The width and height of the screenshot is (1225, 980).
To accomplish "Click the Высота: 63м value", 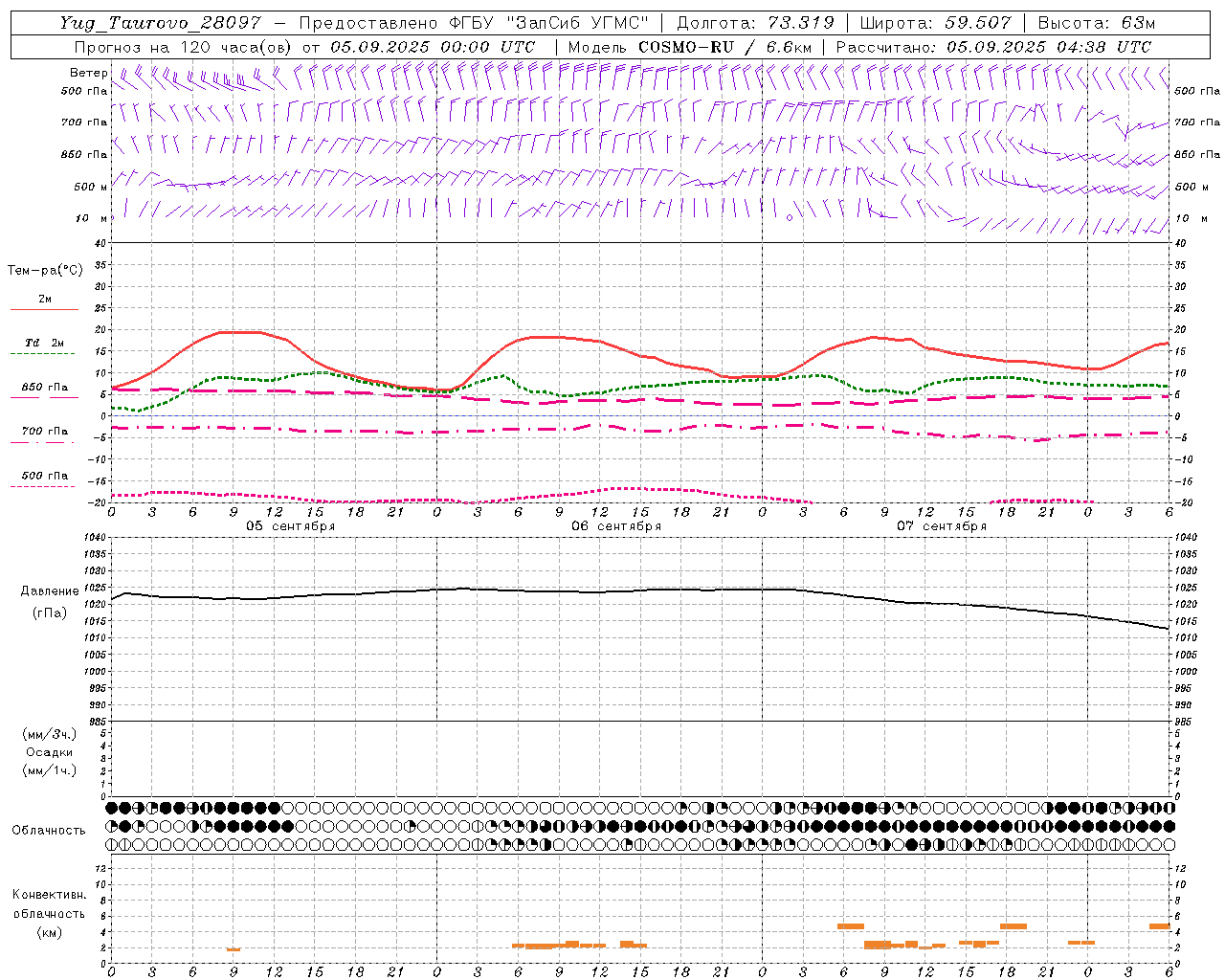I will coord(1096,23).
